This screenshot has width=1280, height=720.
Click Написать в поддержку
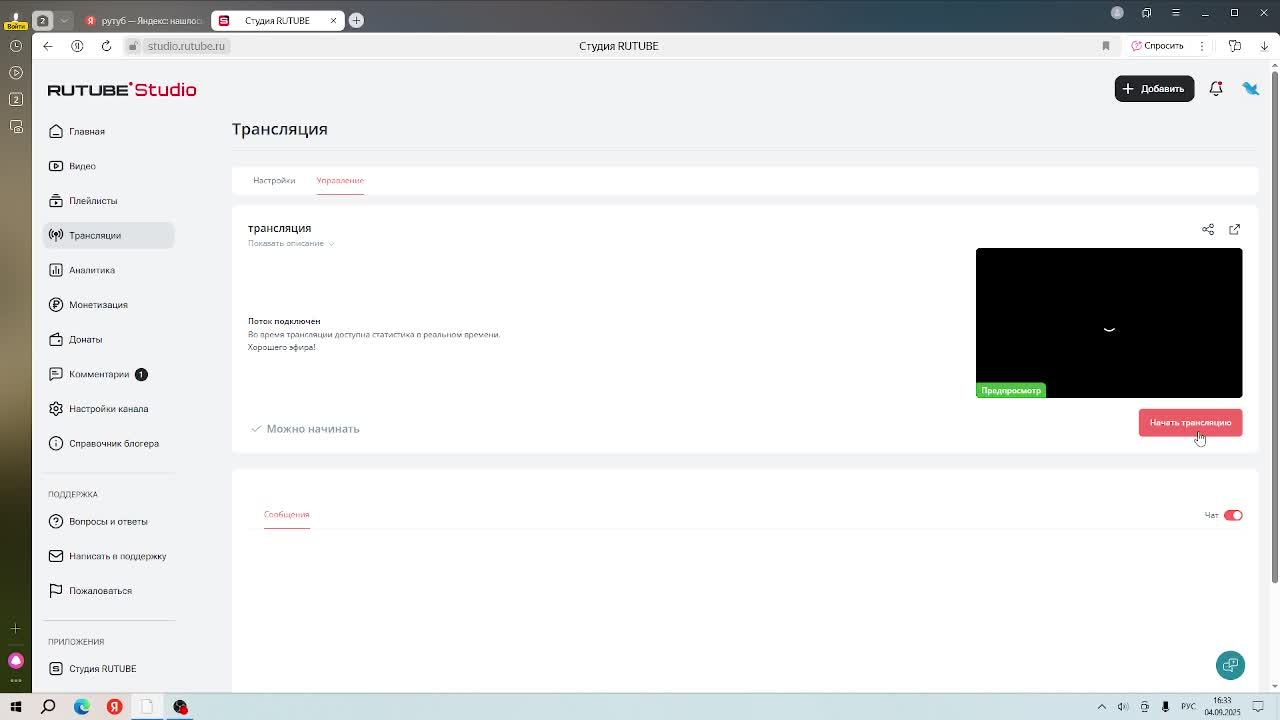108,556
